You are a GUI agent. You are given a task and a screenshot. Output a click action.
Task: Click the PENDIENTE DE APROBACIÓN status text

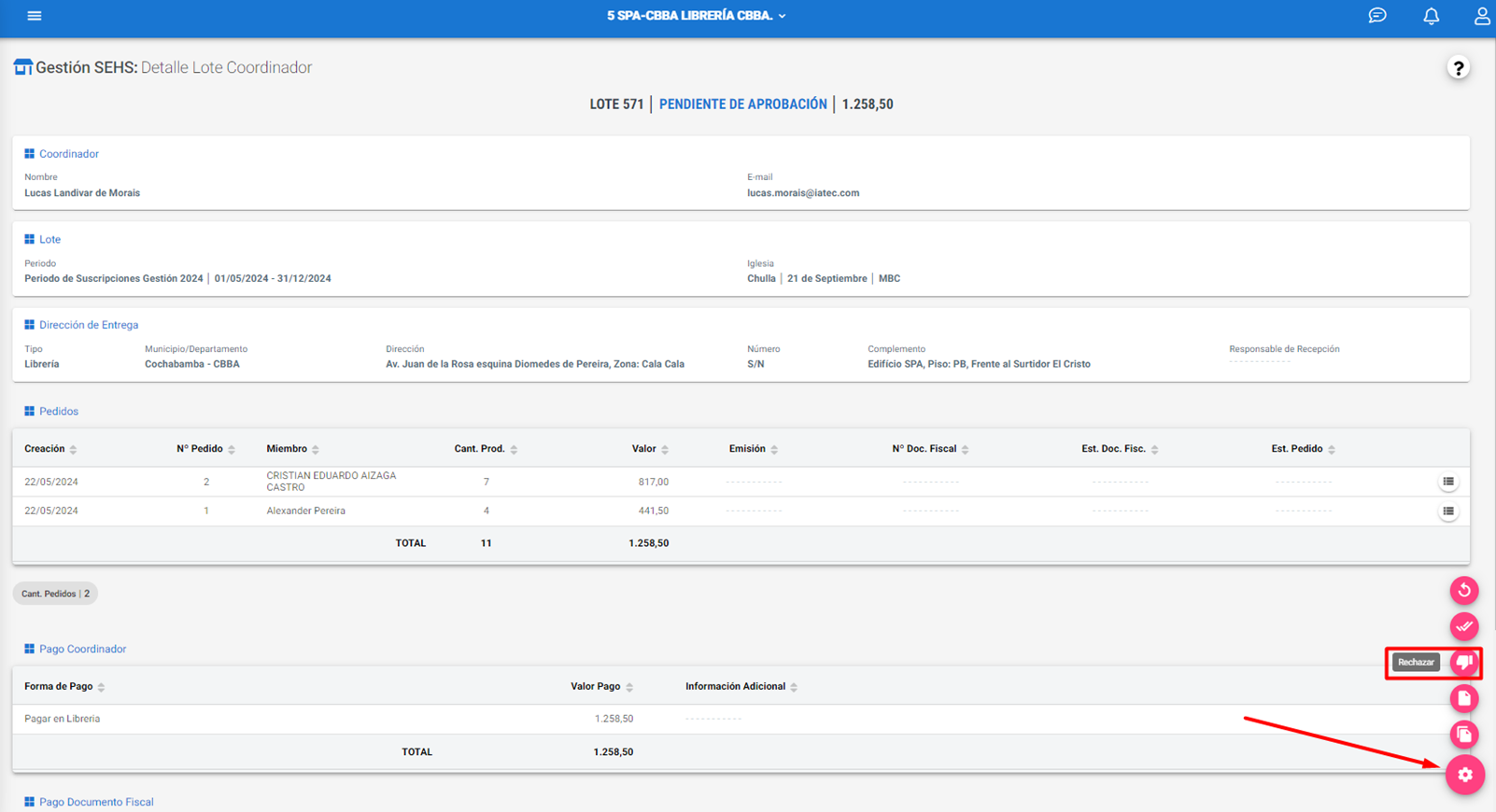[742, 105]
